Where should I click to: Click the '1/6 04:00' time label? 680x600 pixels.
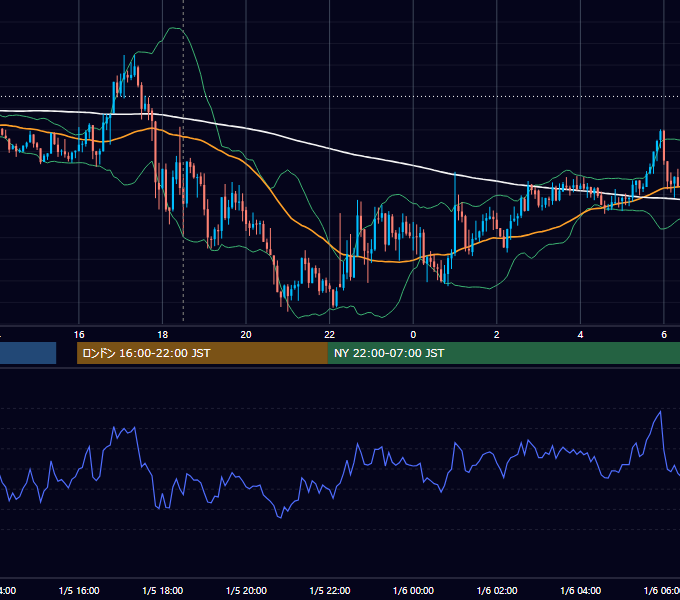(x=581, y=590)
